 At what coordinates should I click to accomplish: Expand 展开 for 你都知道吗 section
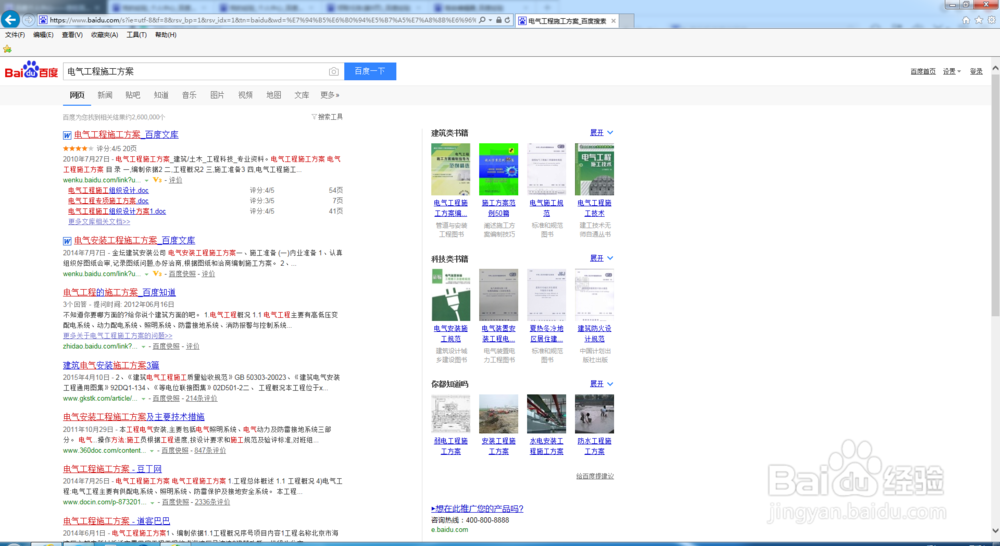[601, 384]
